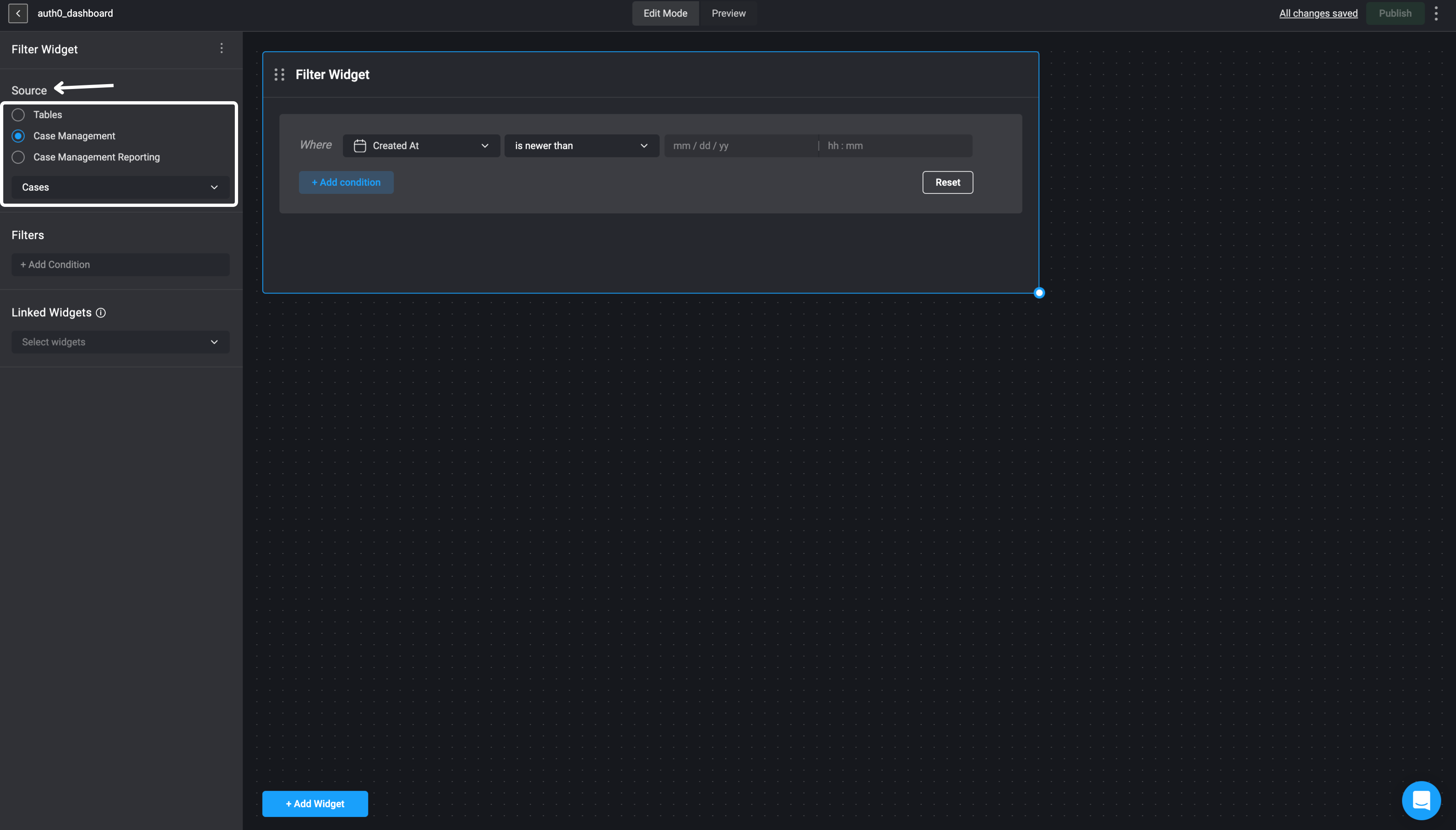Open the Filter Widget panel kebab menu

tap(221, 48)
